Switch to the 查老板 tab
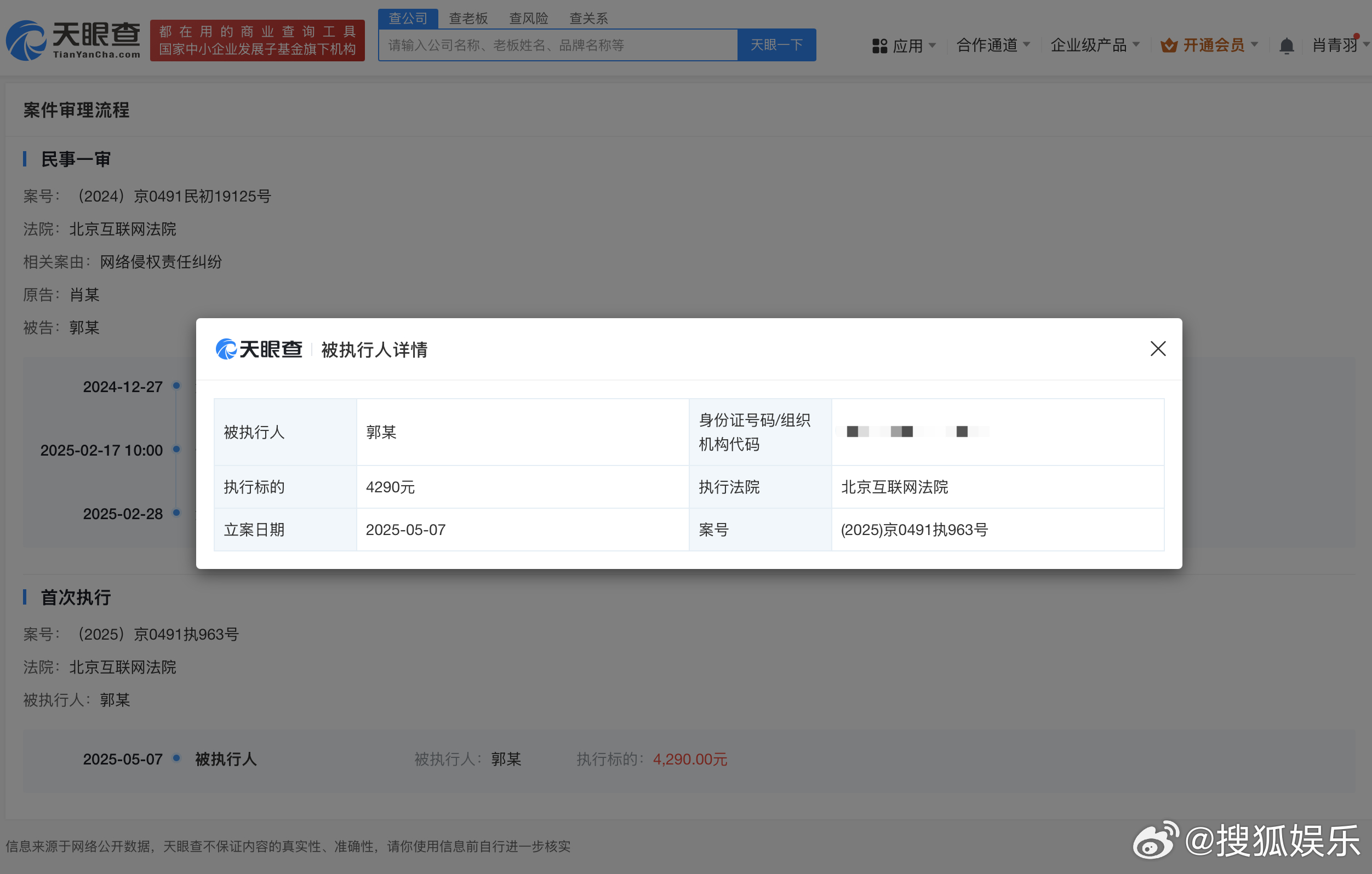 click(x=468, y=18)
